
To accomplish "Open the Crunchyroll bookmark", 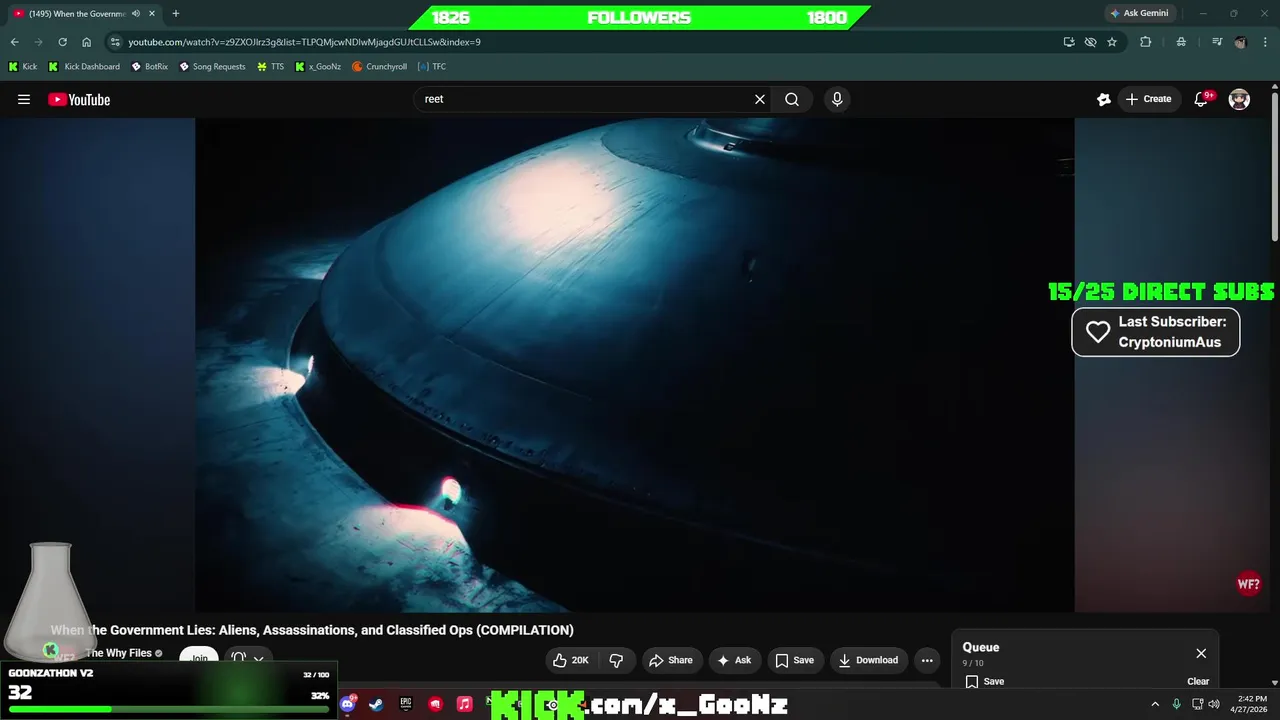I will pyautogui.click(x=380, y=66).
